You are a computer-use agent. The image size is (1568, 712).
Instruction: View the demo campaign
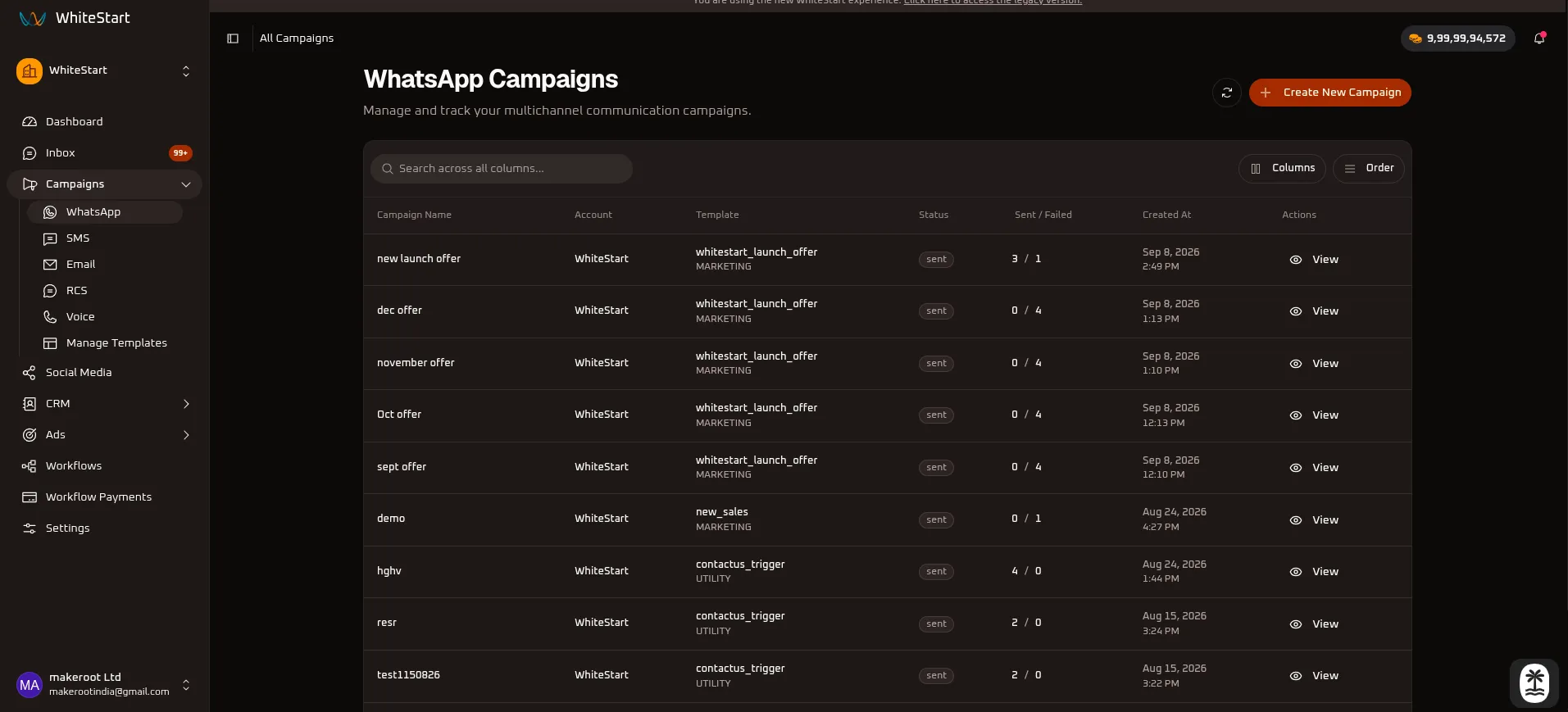coord(1314,520)
